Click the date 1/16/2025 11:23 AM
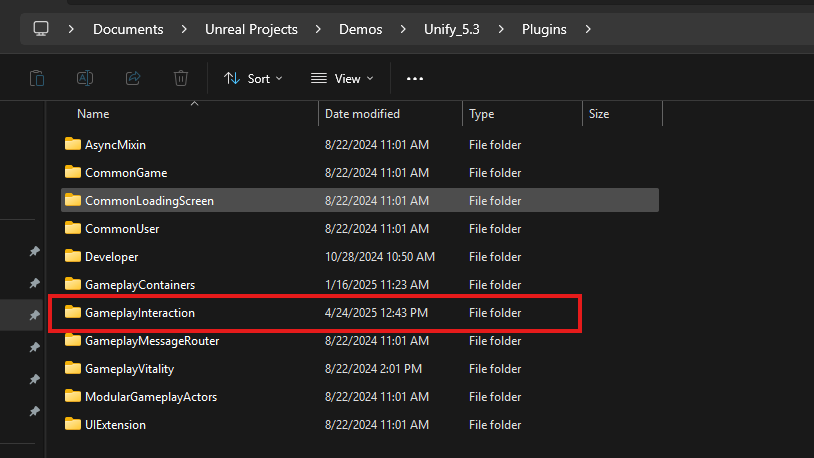Image resolution: width=814 pixels, height=458 pixels. click(x=377, y=285)
